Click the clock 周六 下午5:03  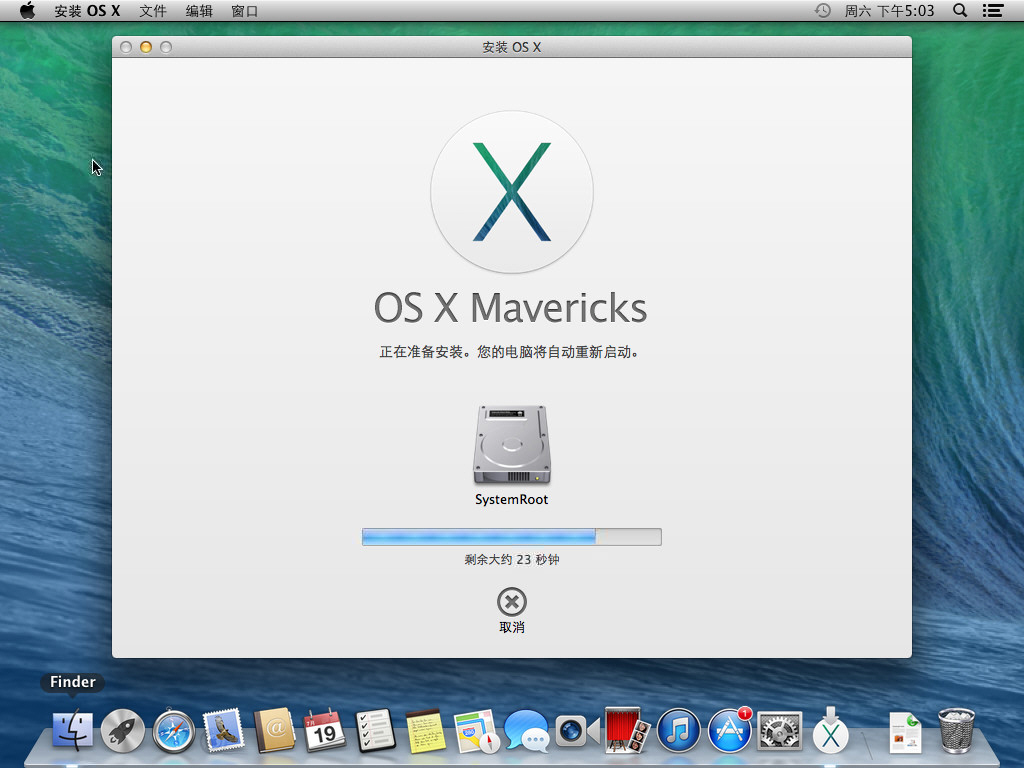point(889,10)
